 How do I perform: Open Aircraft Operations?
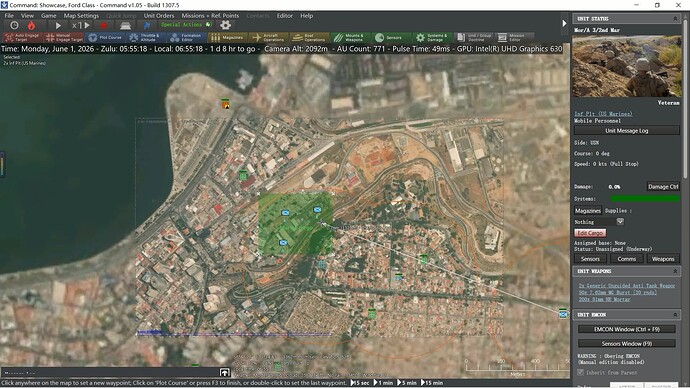269,37
